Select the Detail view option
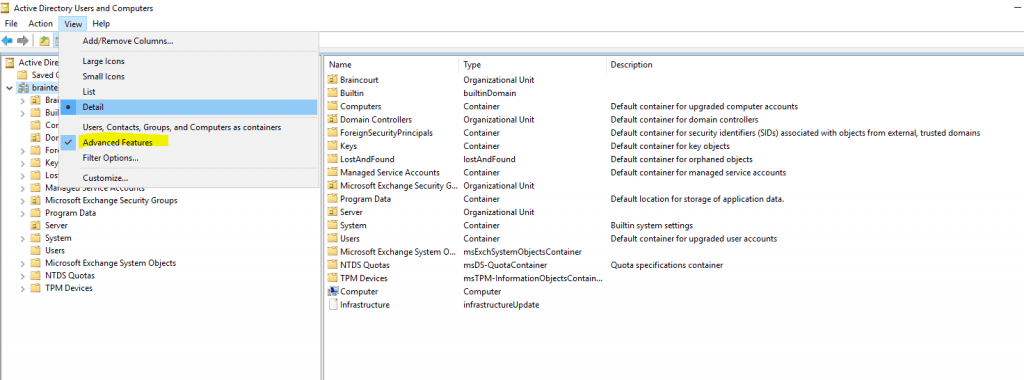 (x=188, y=107)
